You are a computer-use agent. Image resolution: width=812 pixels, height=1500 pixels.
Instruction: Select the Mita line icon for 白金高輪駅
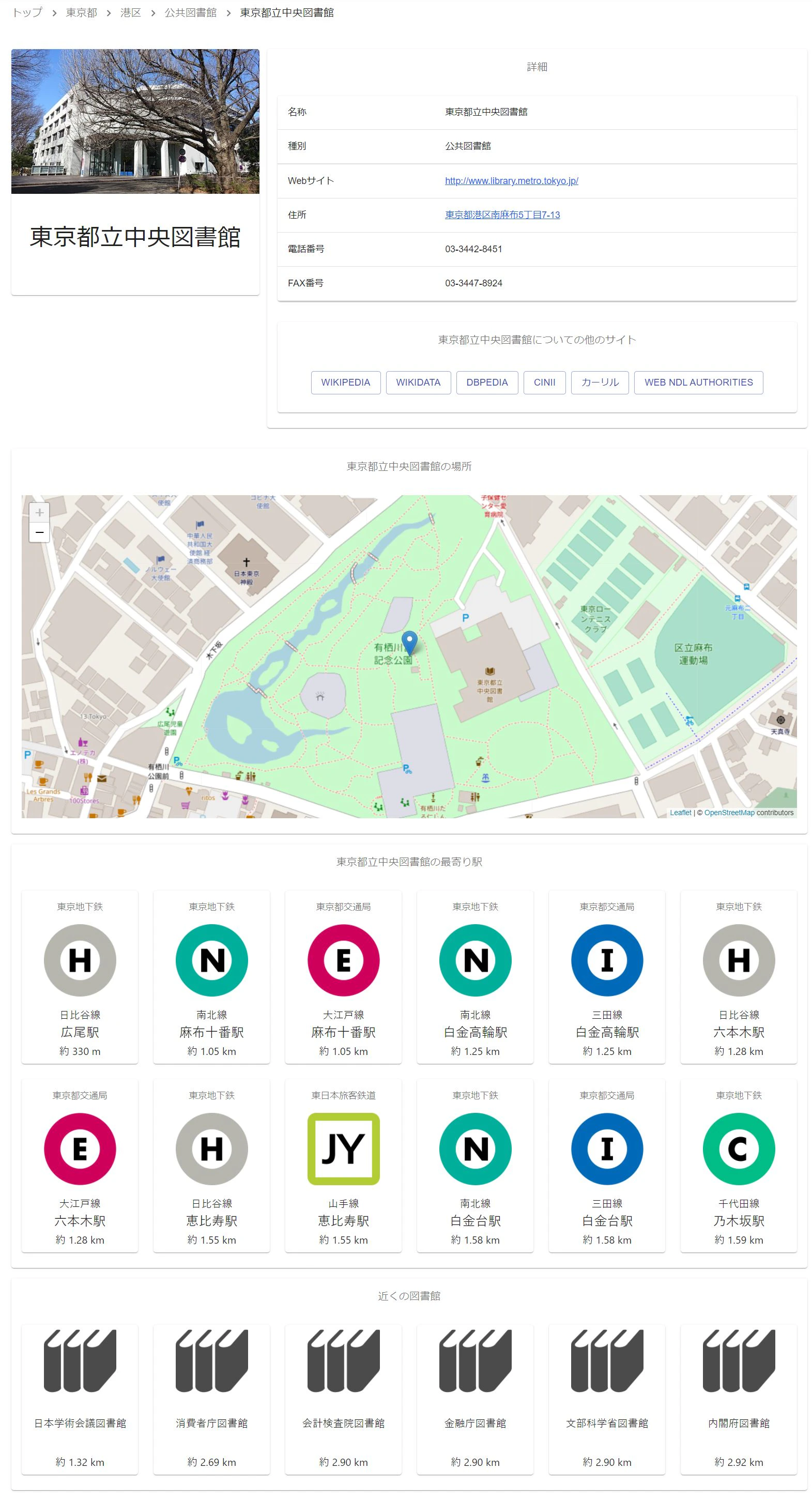pyautogui.click(x=607, y=960)
